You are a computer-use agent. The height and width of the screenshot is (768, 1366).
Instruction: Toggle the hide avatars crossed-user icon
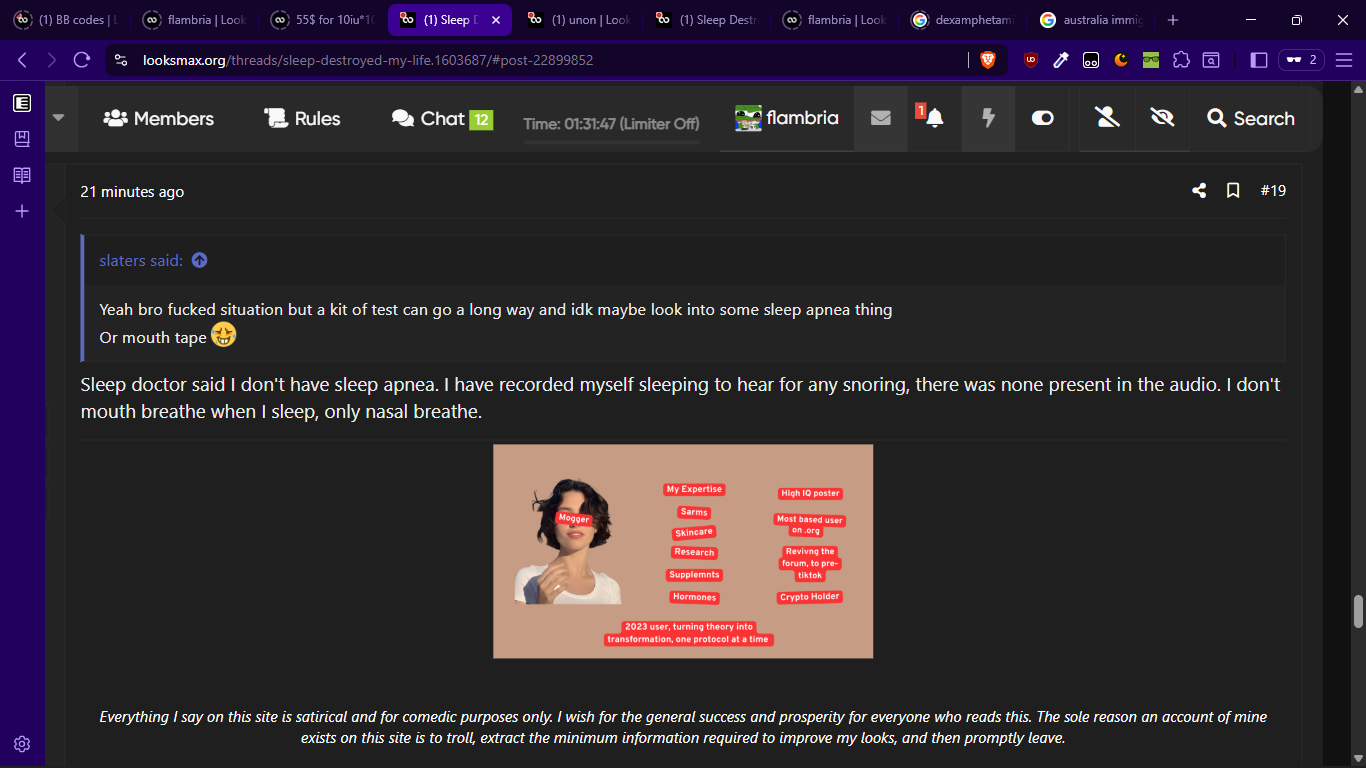(1107, 118)
